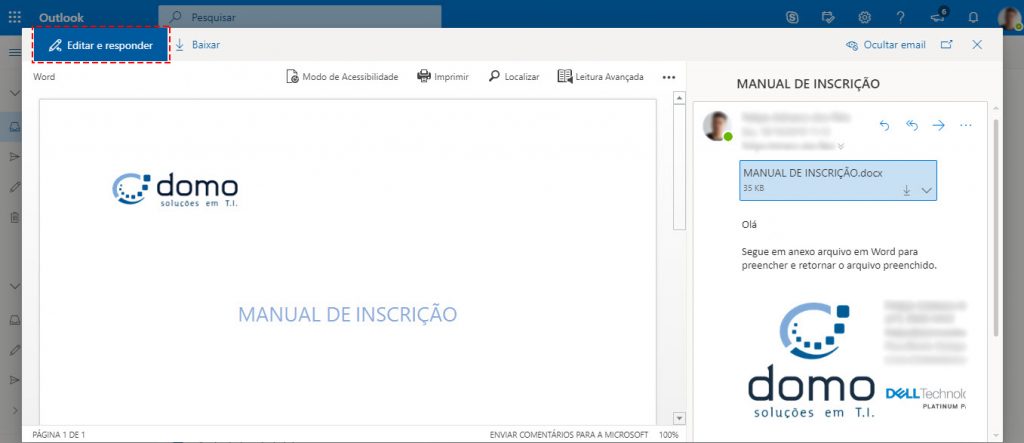1024x443 pixels.
Task: Click the Reply all arrows icon
Action: 912,125
